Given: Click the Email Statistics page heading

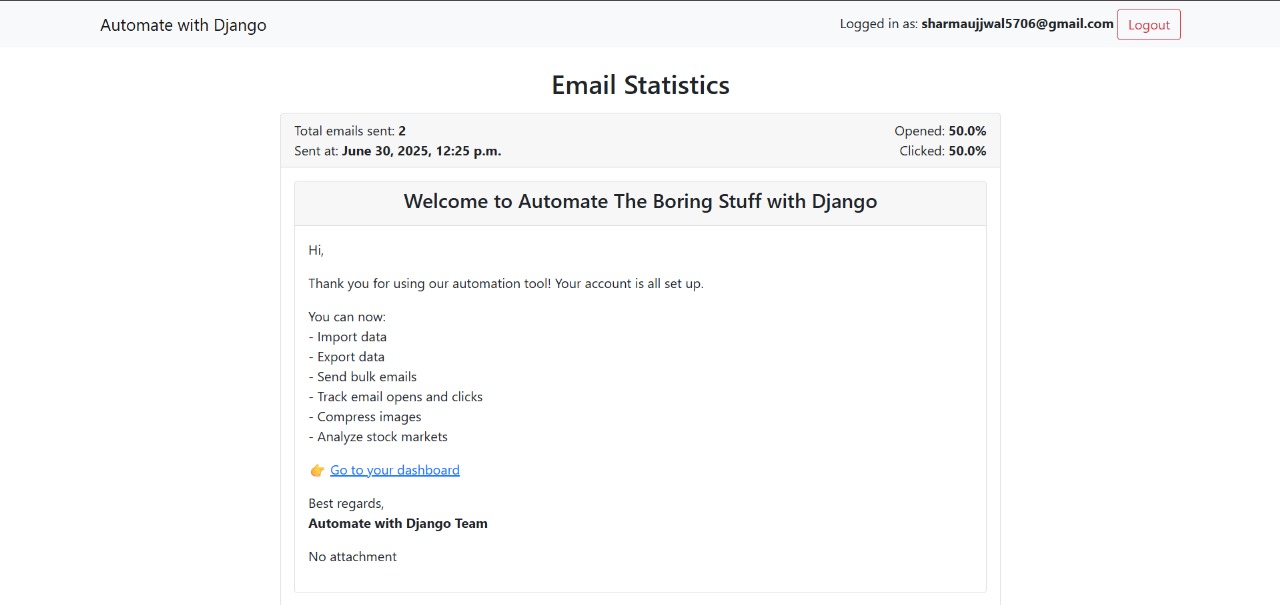Looking at the screenshot, I should (640, 85).
